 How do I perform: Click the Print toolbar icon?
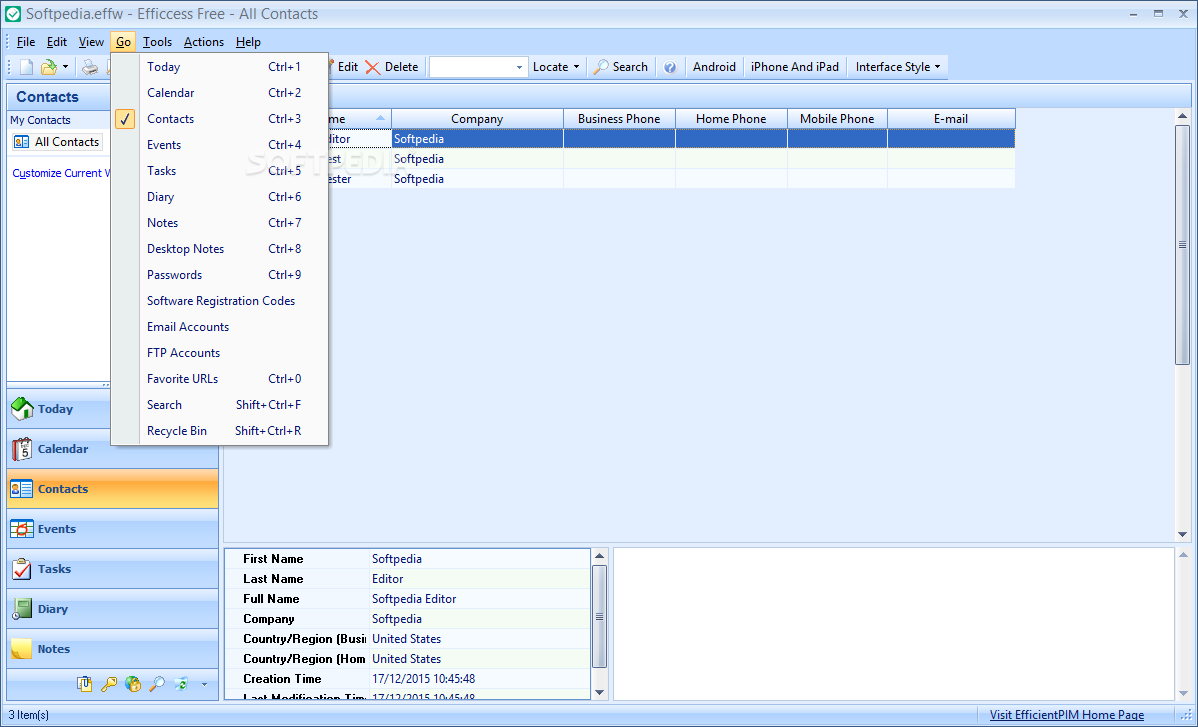[90, 67]
